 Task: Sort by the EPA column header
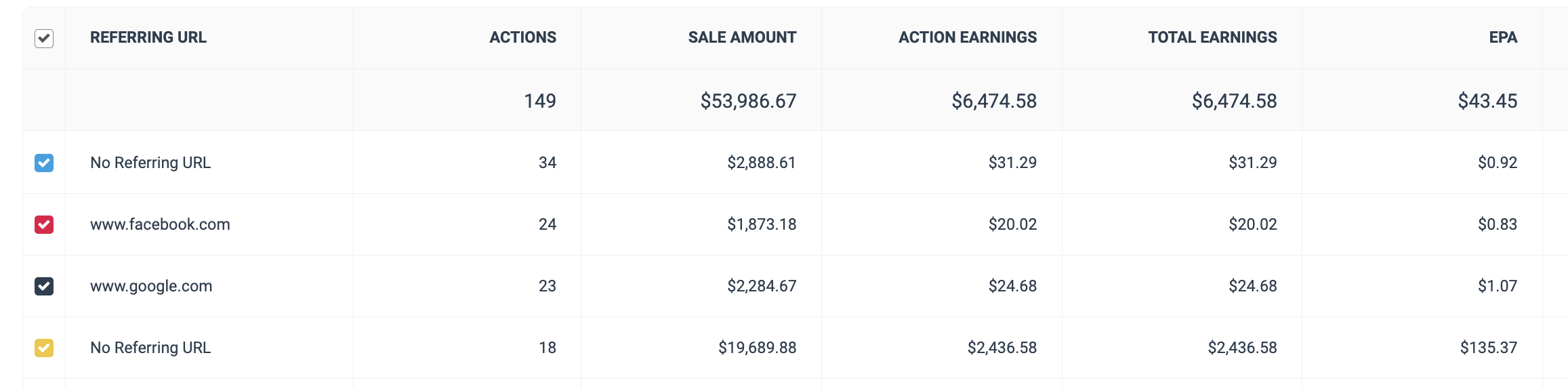tap(1502, 38)
